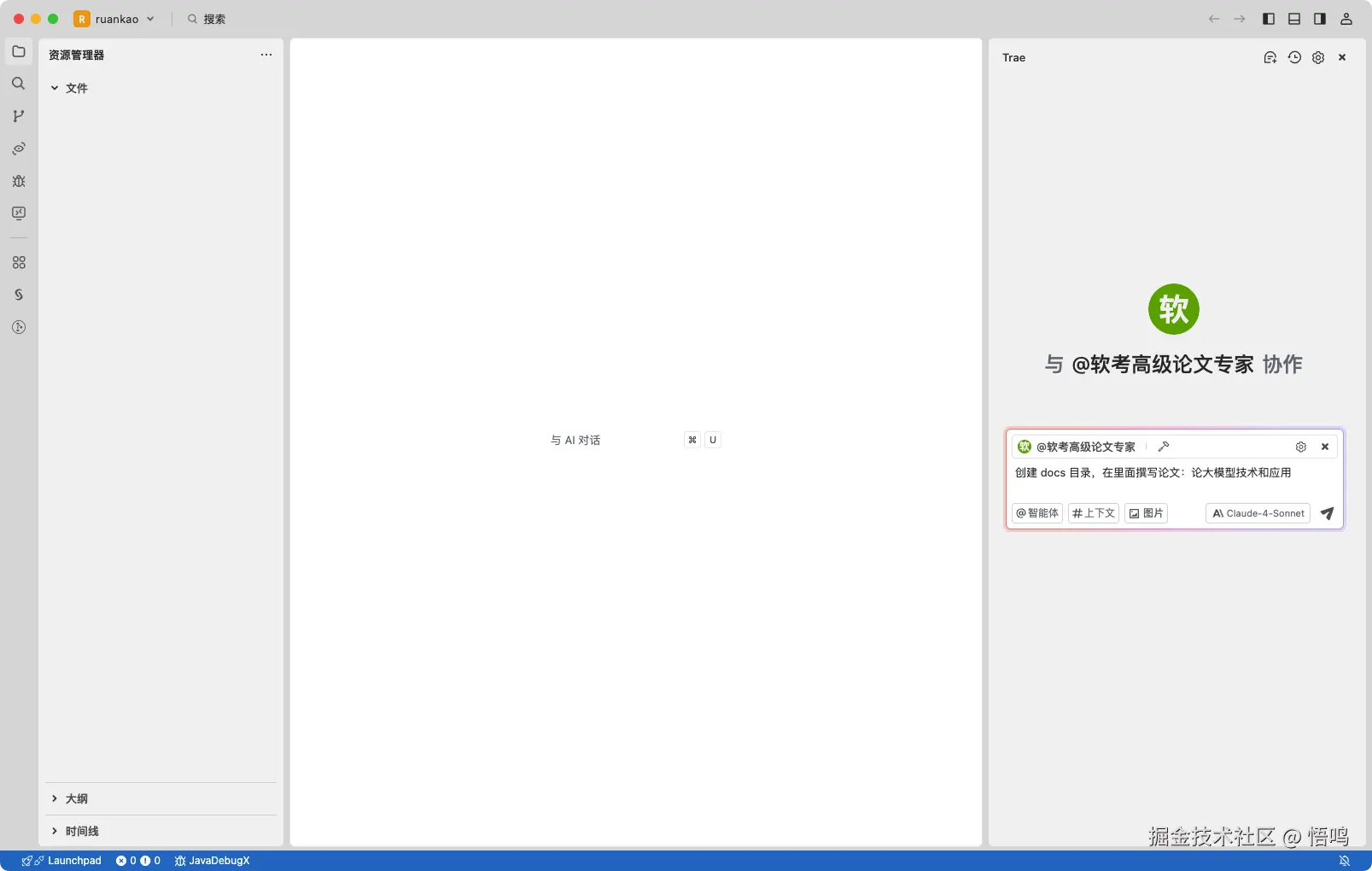Click the green 软 agent avatar
Image resolution: width=1372 pixels, height=871 pixels.
[x=1174, y=309]
